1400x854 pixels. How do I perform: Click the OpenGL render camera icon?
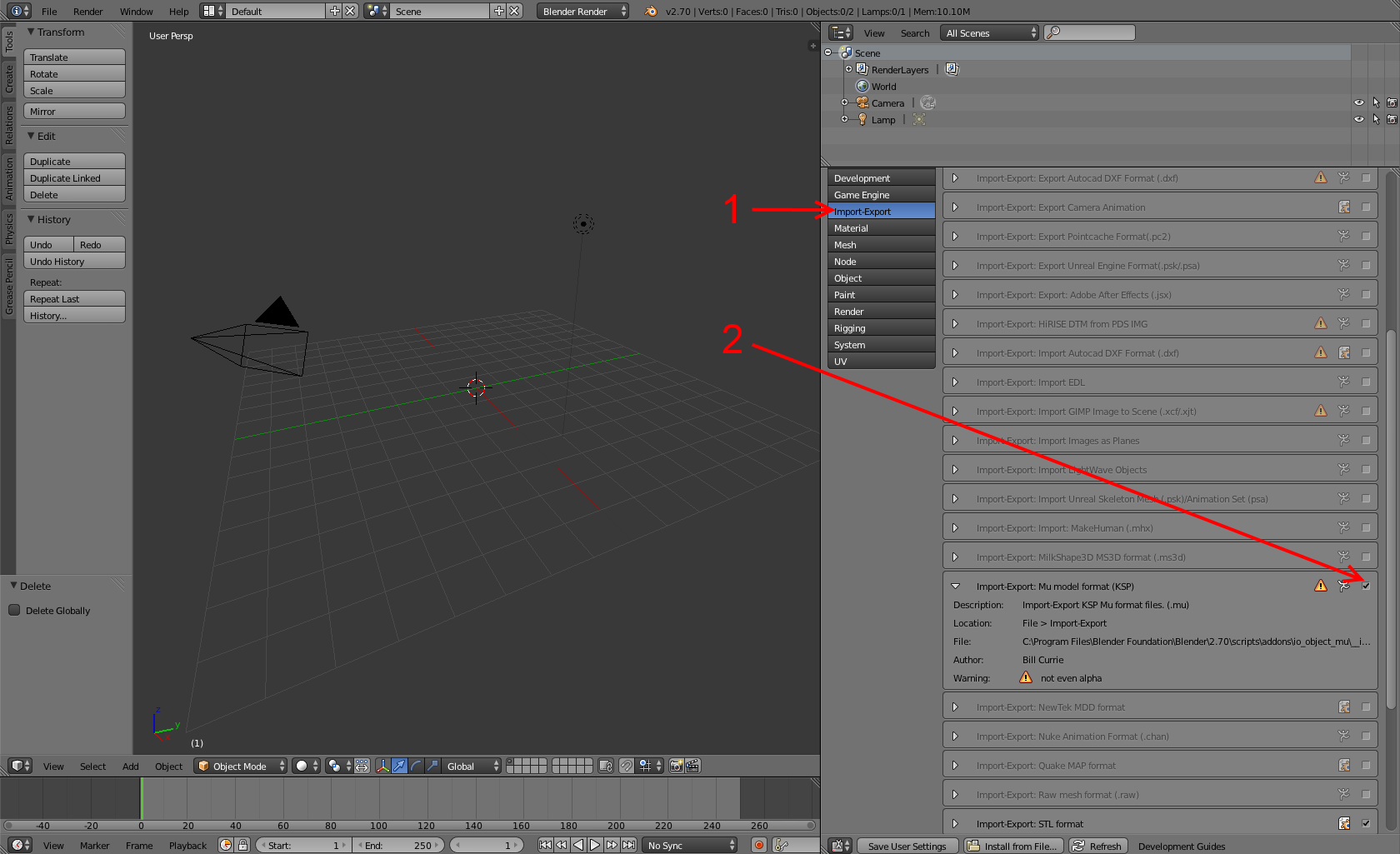click(x=677, y=766)
